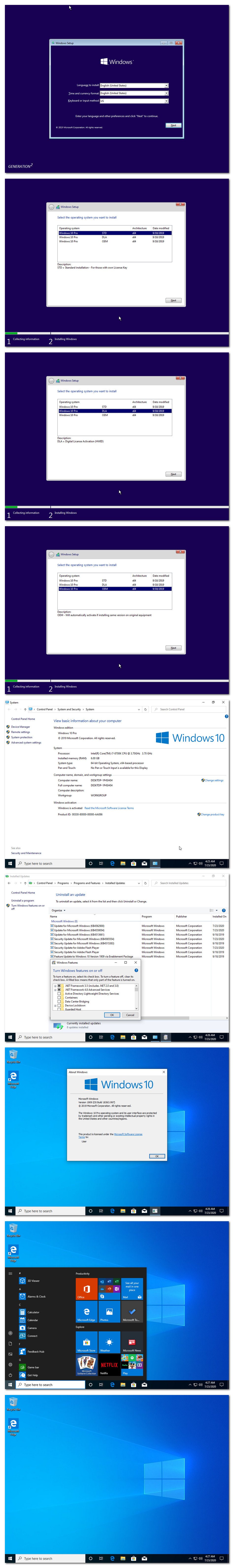Open the Netflix tile in Start menu

pos(109,1365)
